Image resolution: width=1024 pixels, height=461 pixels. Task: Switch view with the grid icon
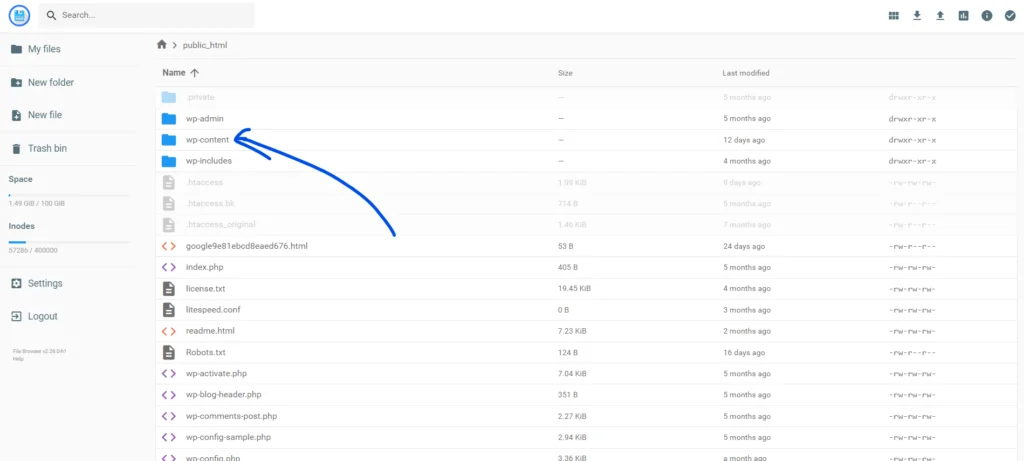click(x=893, y=16)
